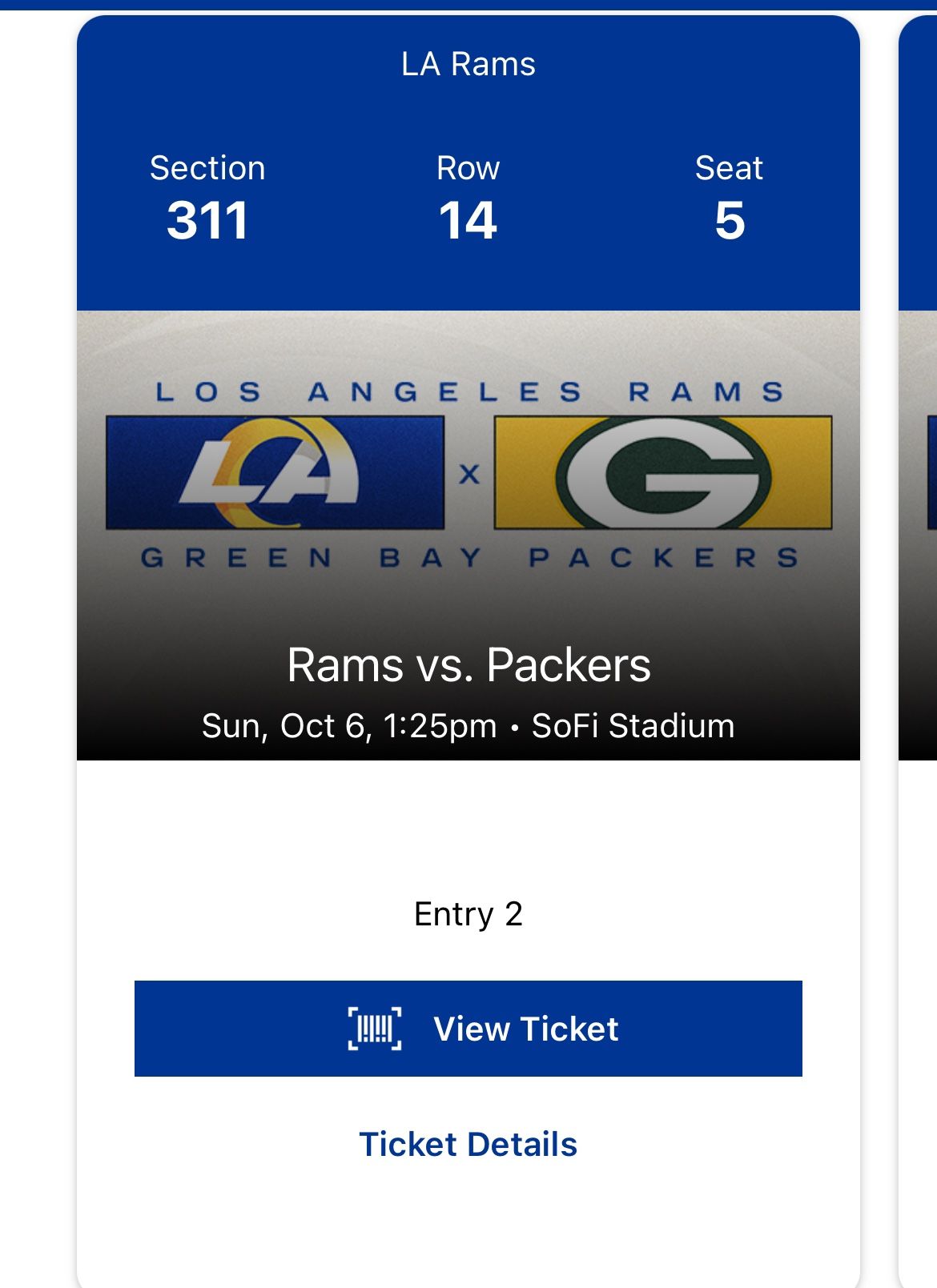
Task: Tap the SoFi Stadium venue name
Action: [x=633, y=726]
